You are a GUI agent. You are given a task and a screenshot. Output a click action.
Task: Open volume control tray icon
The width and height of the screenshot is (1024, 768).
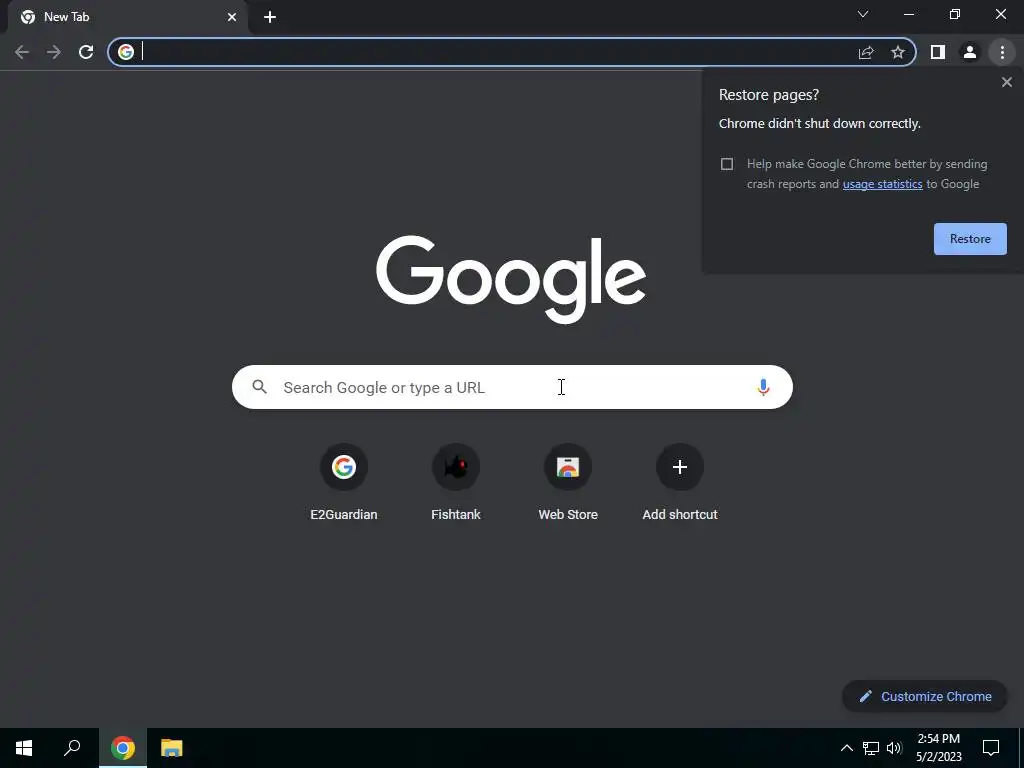pos(894,748)
